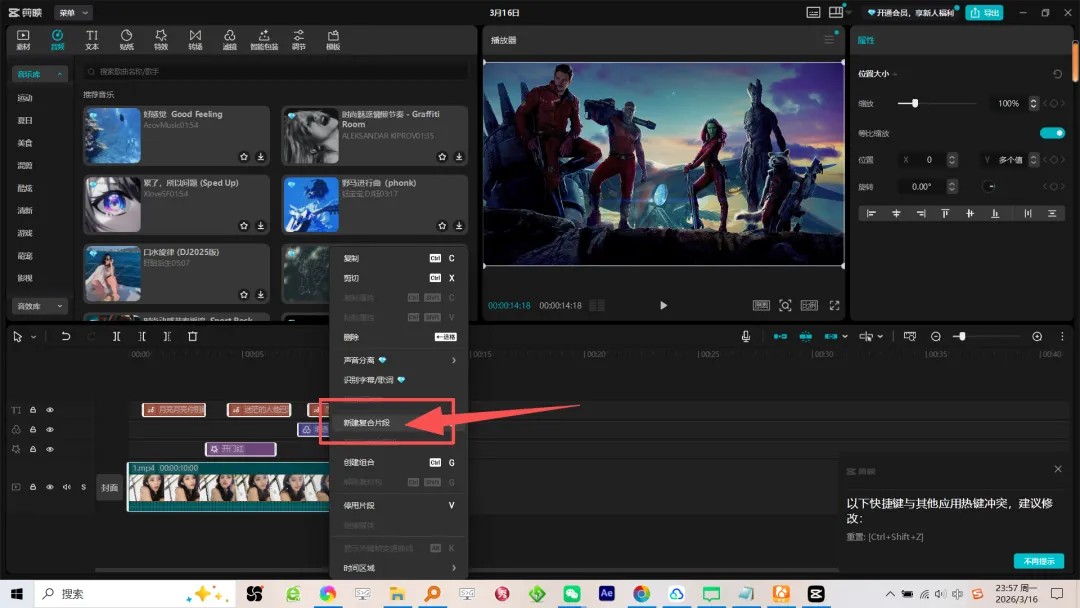The height and width of the screenshot is (608, 1080).
Task: Reset position and size settings icon
Action: click(1057, 74)
